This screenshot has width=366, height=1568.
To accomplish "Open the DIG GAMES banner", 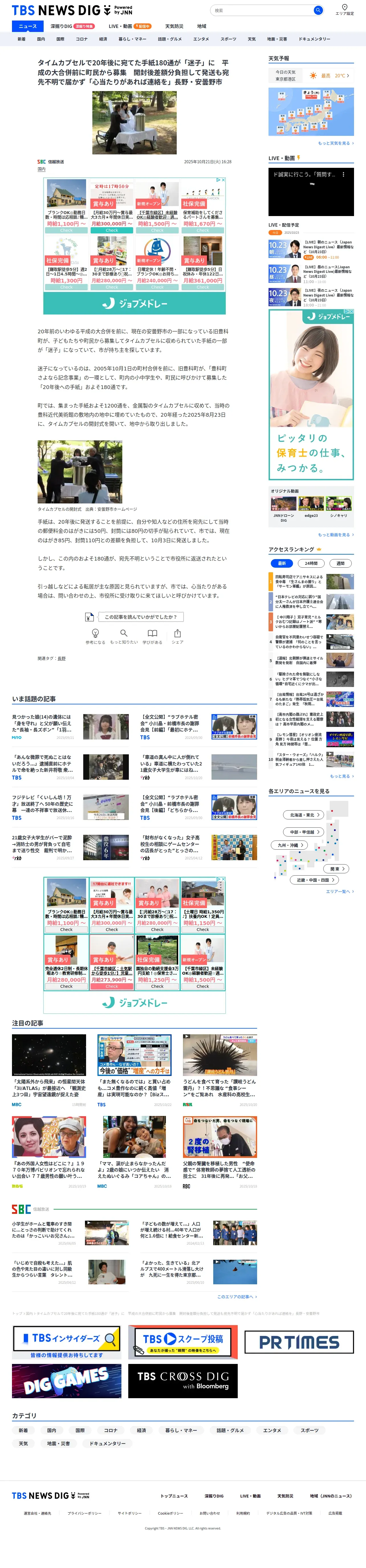I will [x=67, y=1380].
